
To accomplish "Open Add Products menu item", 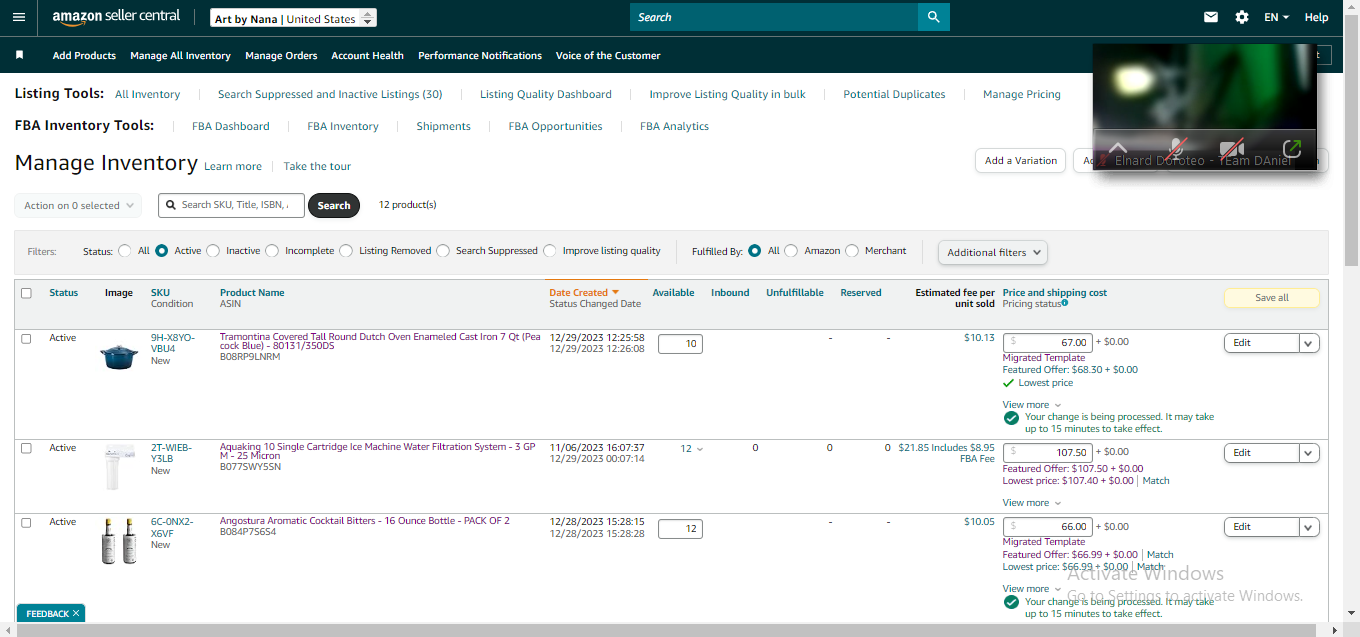I will coord(84,55).
